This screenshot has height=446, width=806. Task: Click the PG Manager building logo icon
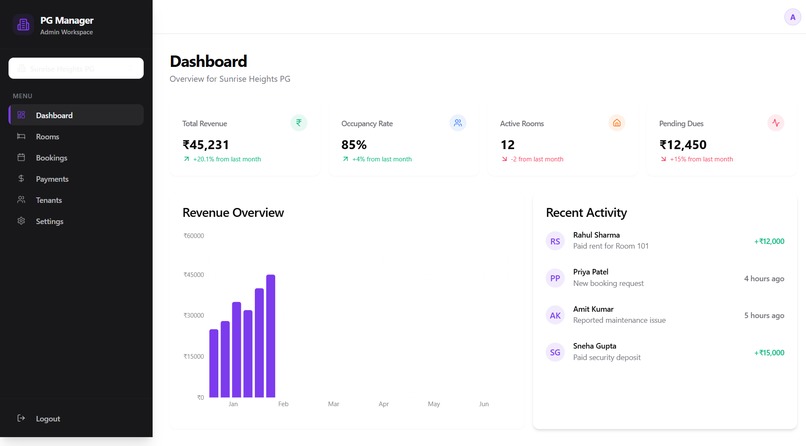[23, 24]
